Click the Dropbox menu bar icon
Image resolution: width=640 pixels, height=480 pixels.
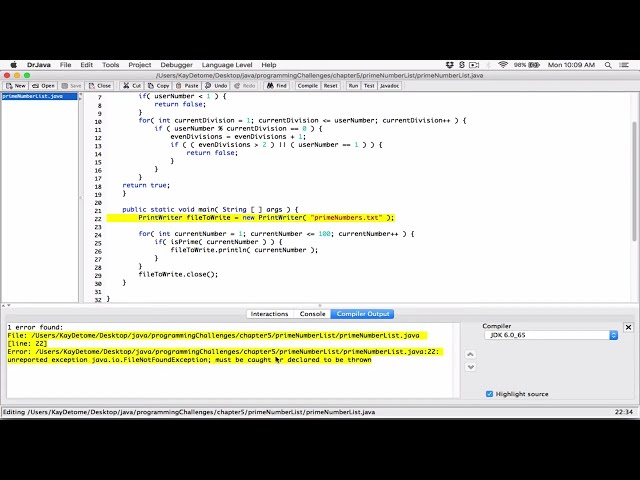[x=449, y=65]
